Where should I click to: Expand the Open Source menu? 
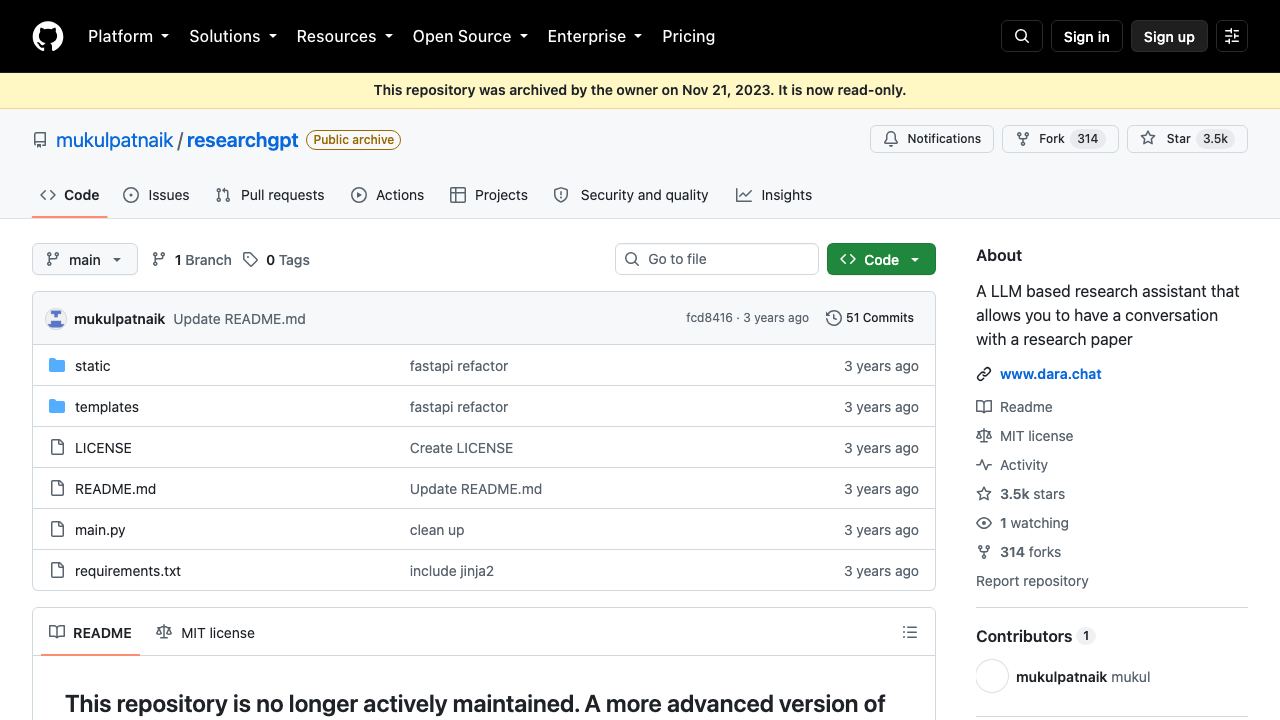pyautogui.click(x=470, y=36)
